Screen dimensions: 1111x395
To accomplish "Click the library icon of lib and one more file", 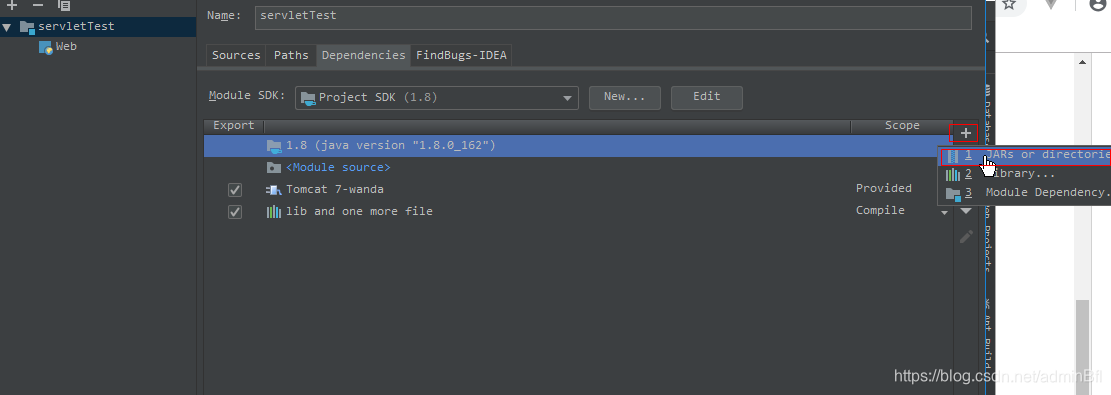I will [273, 212].
